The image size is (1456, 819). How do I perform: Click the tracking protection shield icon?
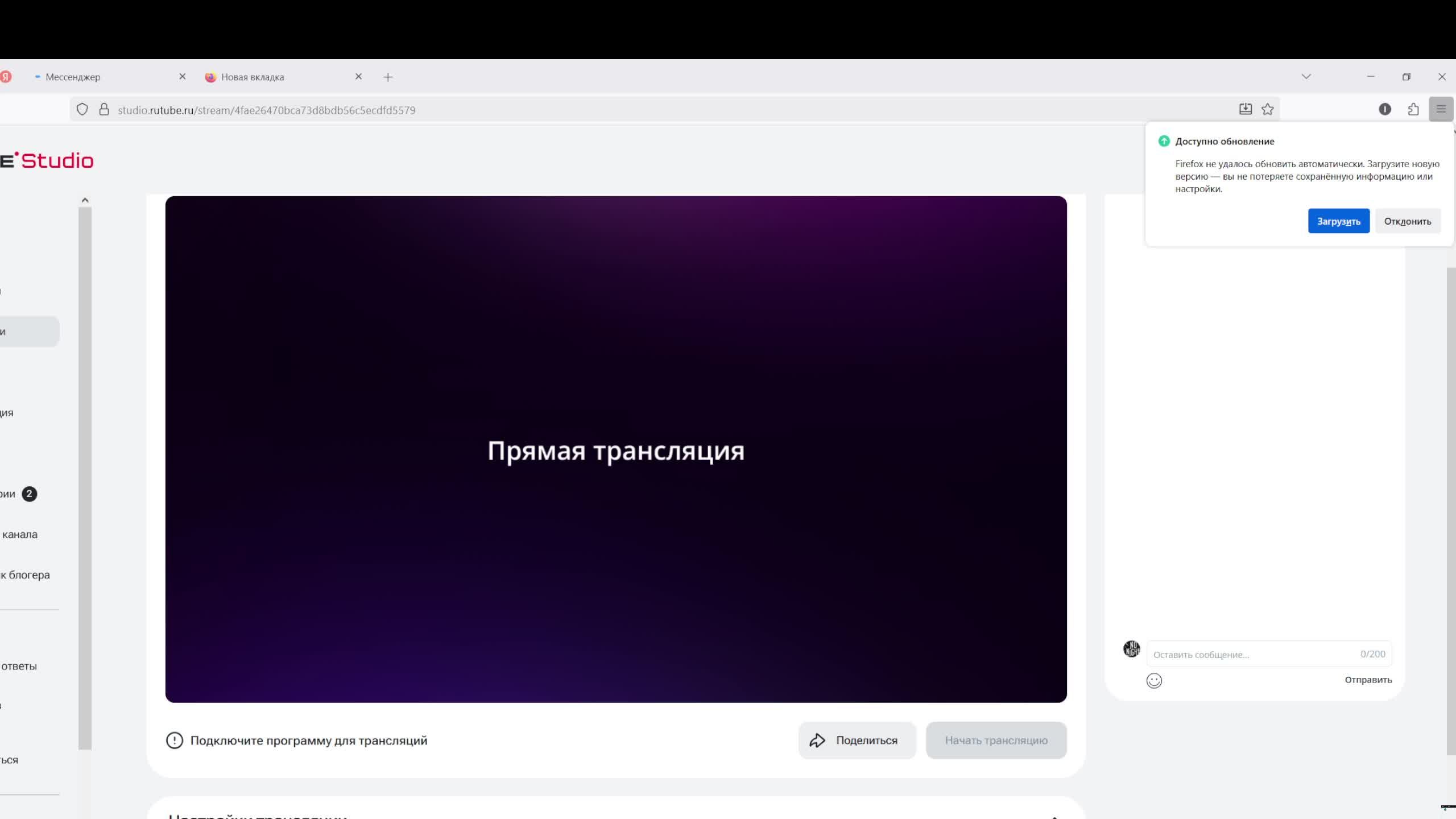coord(82,109)
